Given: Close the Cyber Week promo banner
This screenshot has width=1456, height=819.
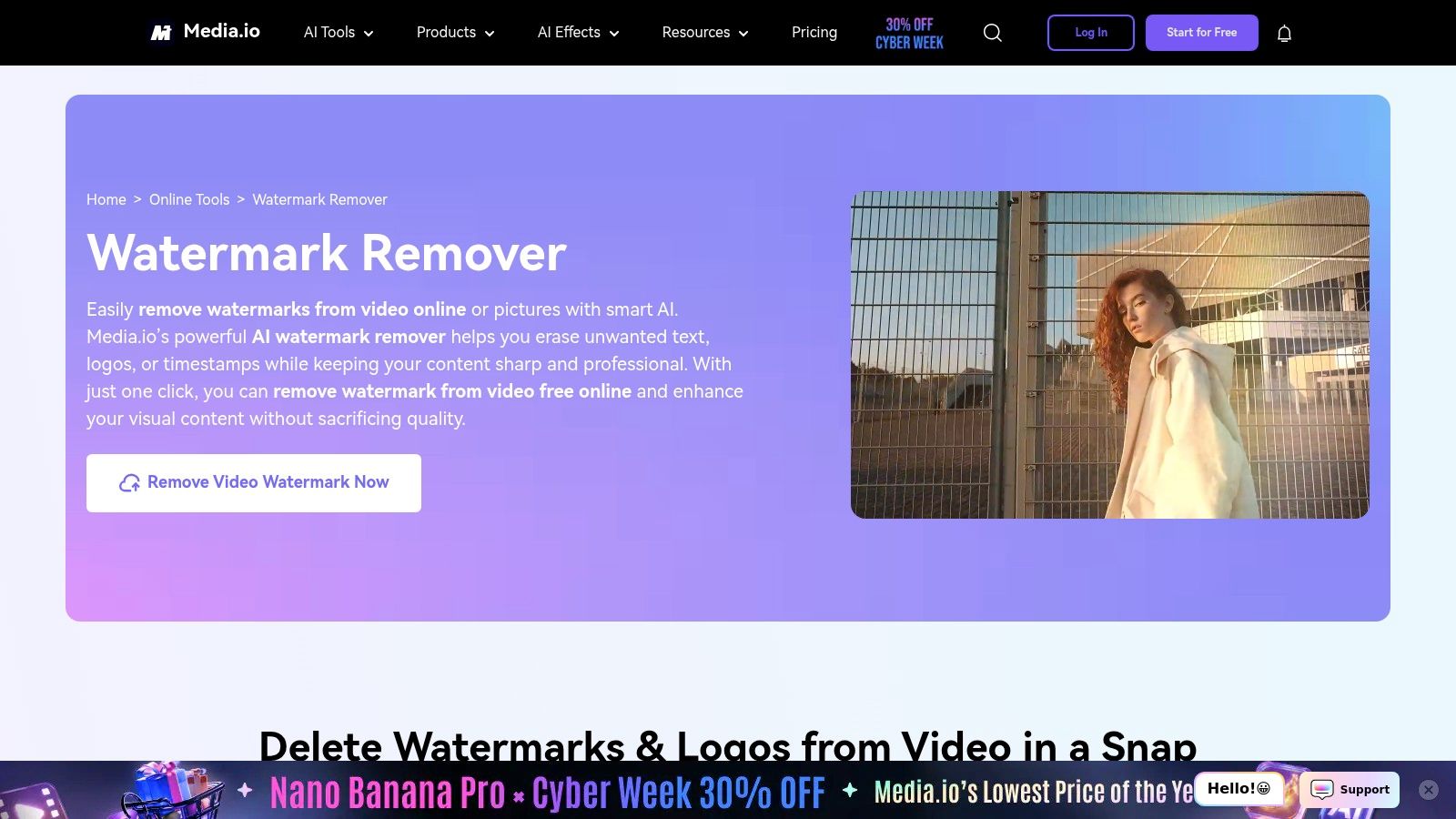Looking at the screenshot, I should tap(1429, 790).
